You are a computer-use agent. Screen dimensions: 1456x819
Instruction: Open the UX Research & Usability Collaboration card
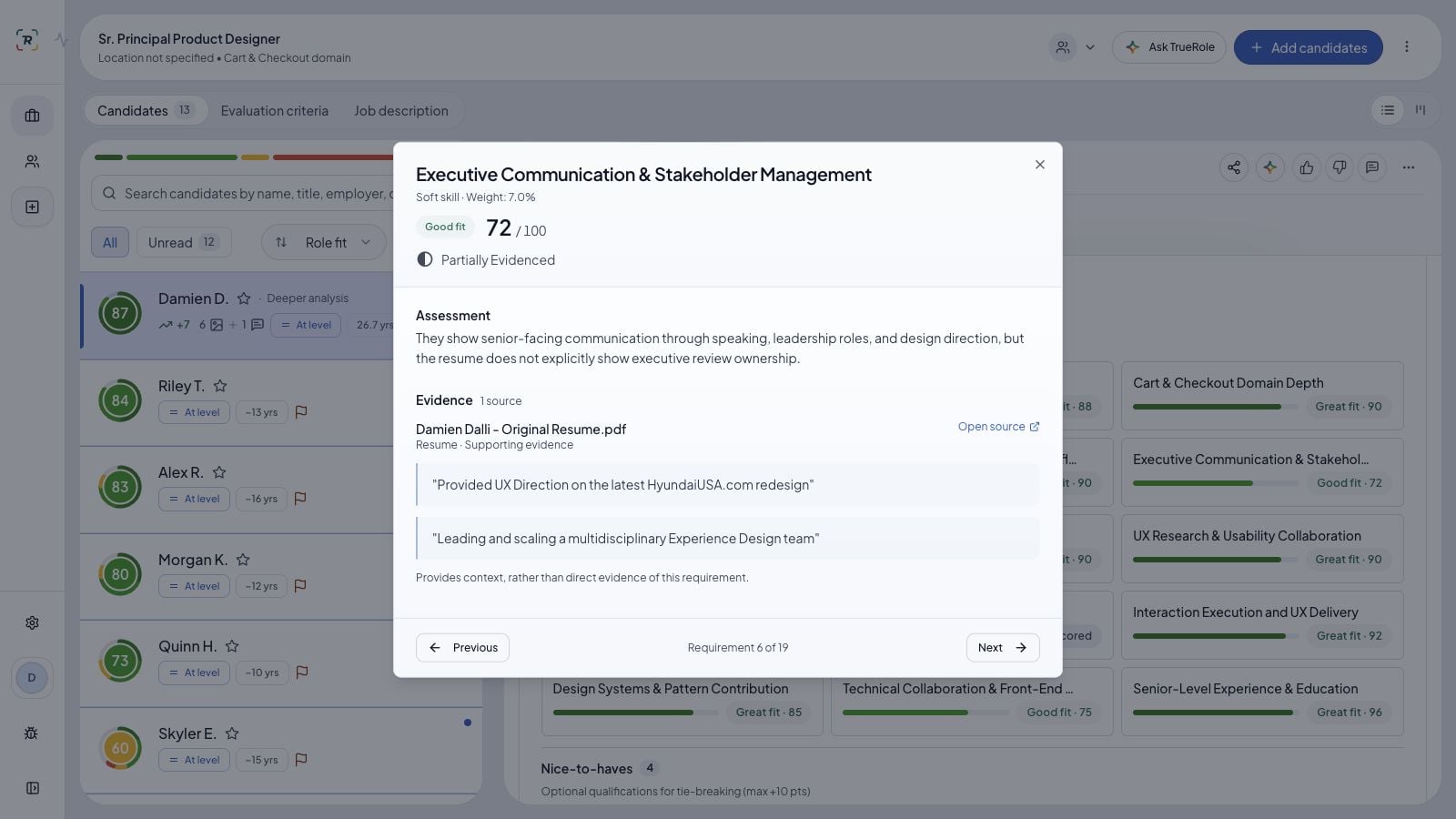click(1262, 549)
